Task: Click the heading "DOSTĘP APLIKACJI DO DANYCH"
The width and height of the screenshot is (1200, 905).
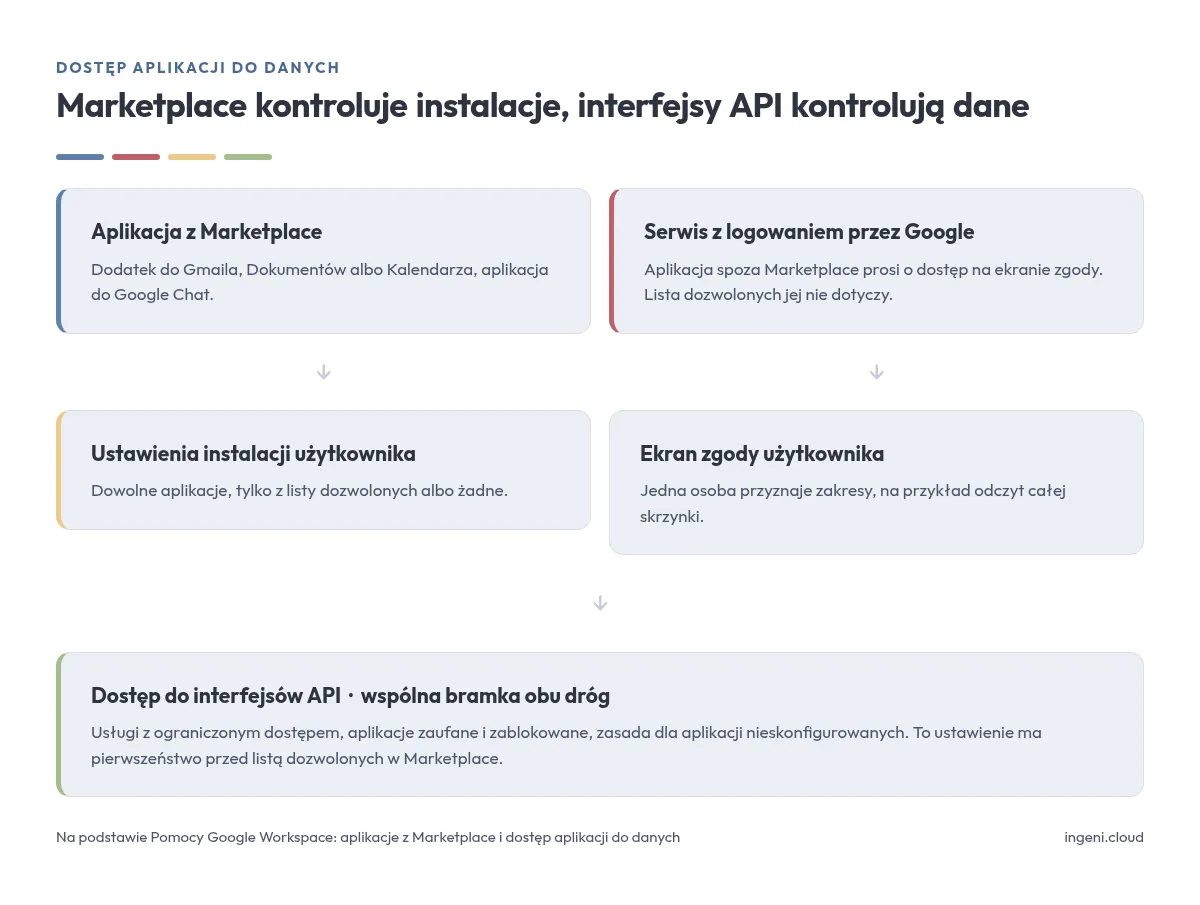Action: [x=198, y=68]
